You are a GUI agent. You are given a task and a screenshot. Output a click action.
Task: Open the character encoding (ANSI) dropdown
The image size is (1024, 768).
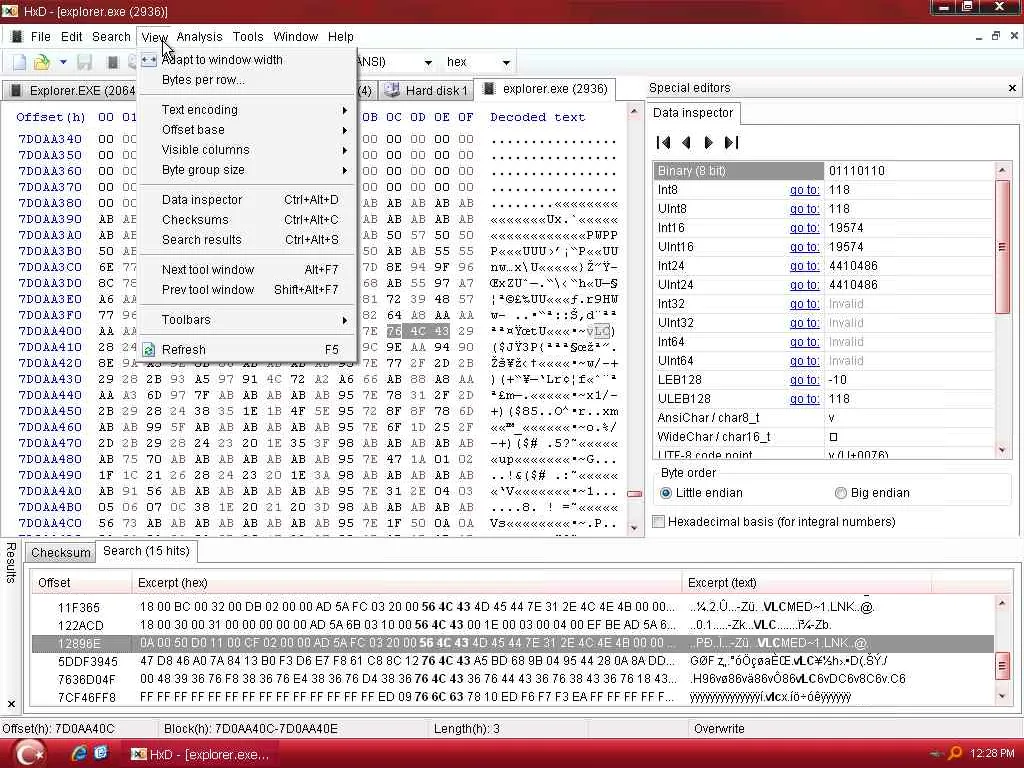click(x=428, y=63)
